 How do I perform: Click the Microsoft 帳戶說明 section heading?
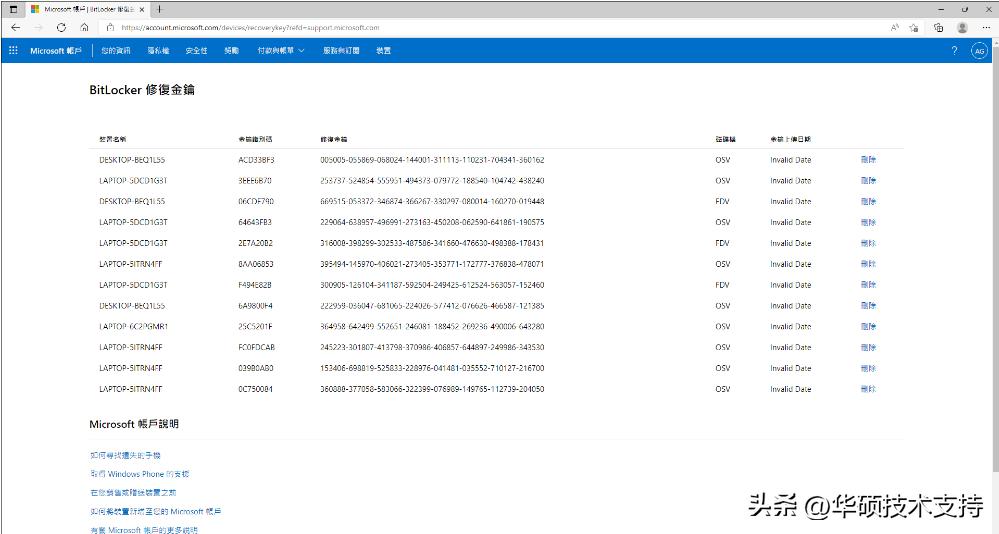pyautogui.click(x=134, y=424)
